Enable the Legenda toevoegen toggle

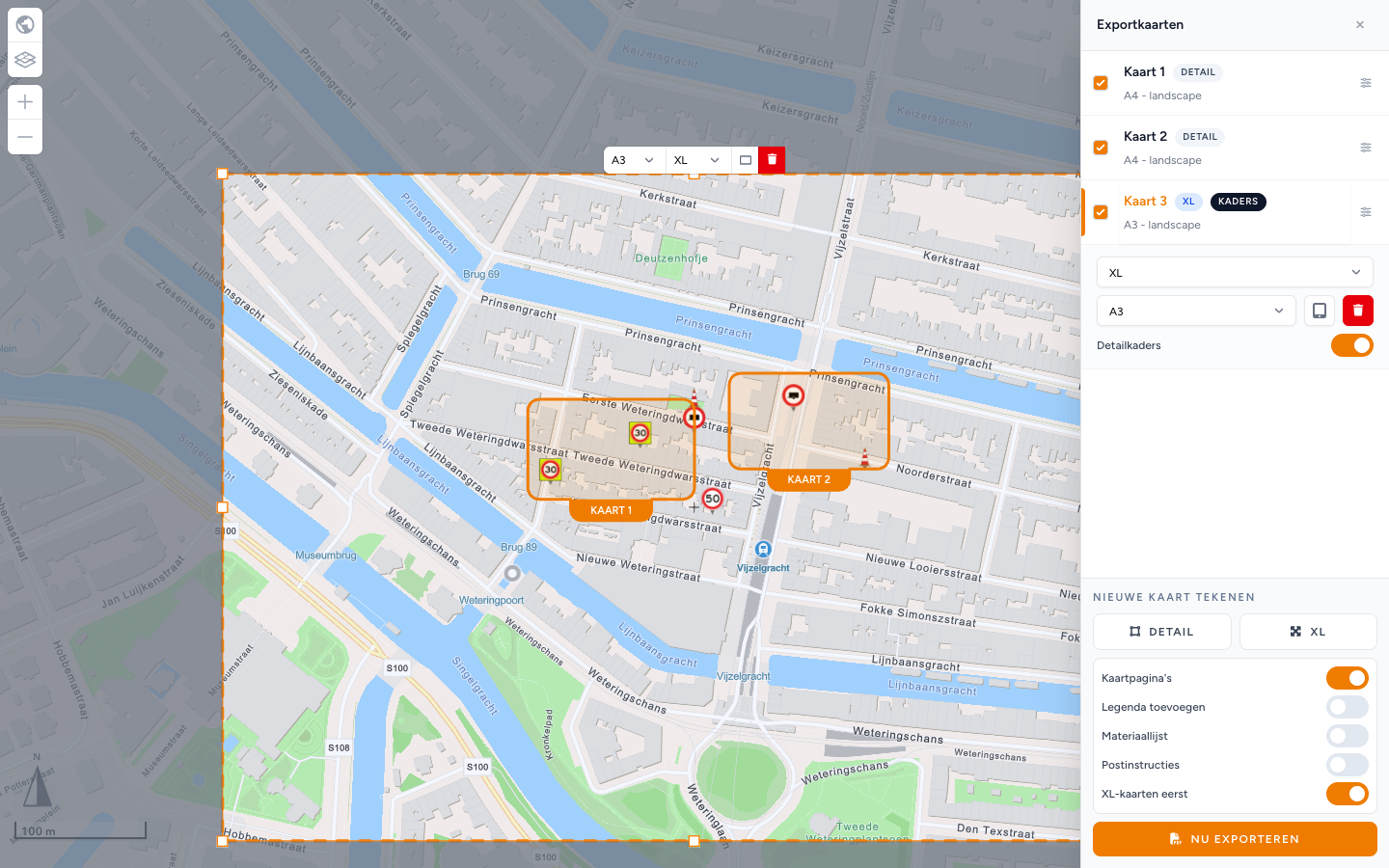(x=1348, y=707)
